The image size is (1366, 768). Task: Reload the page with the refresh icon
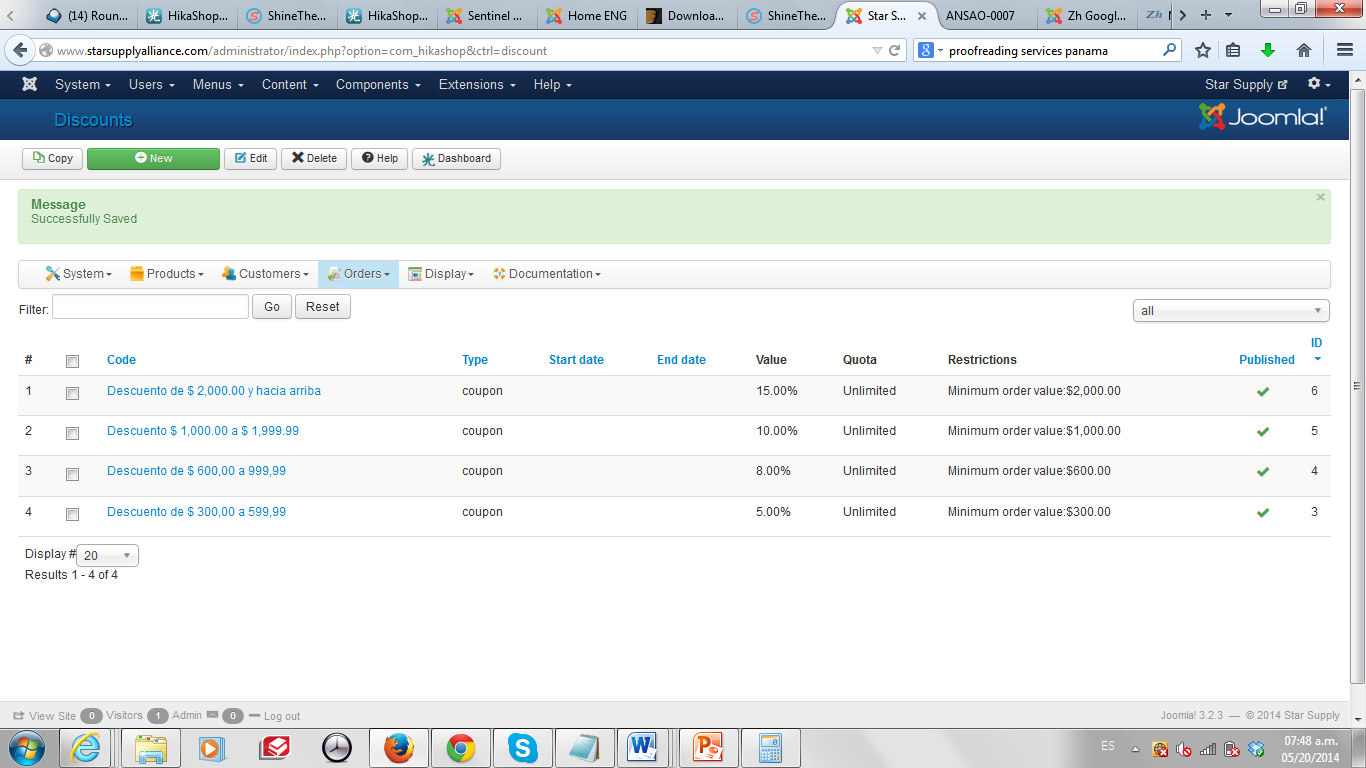pos(895,50)
